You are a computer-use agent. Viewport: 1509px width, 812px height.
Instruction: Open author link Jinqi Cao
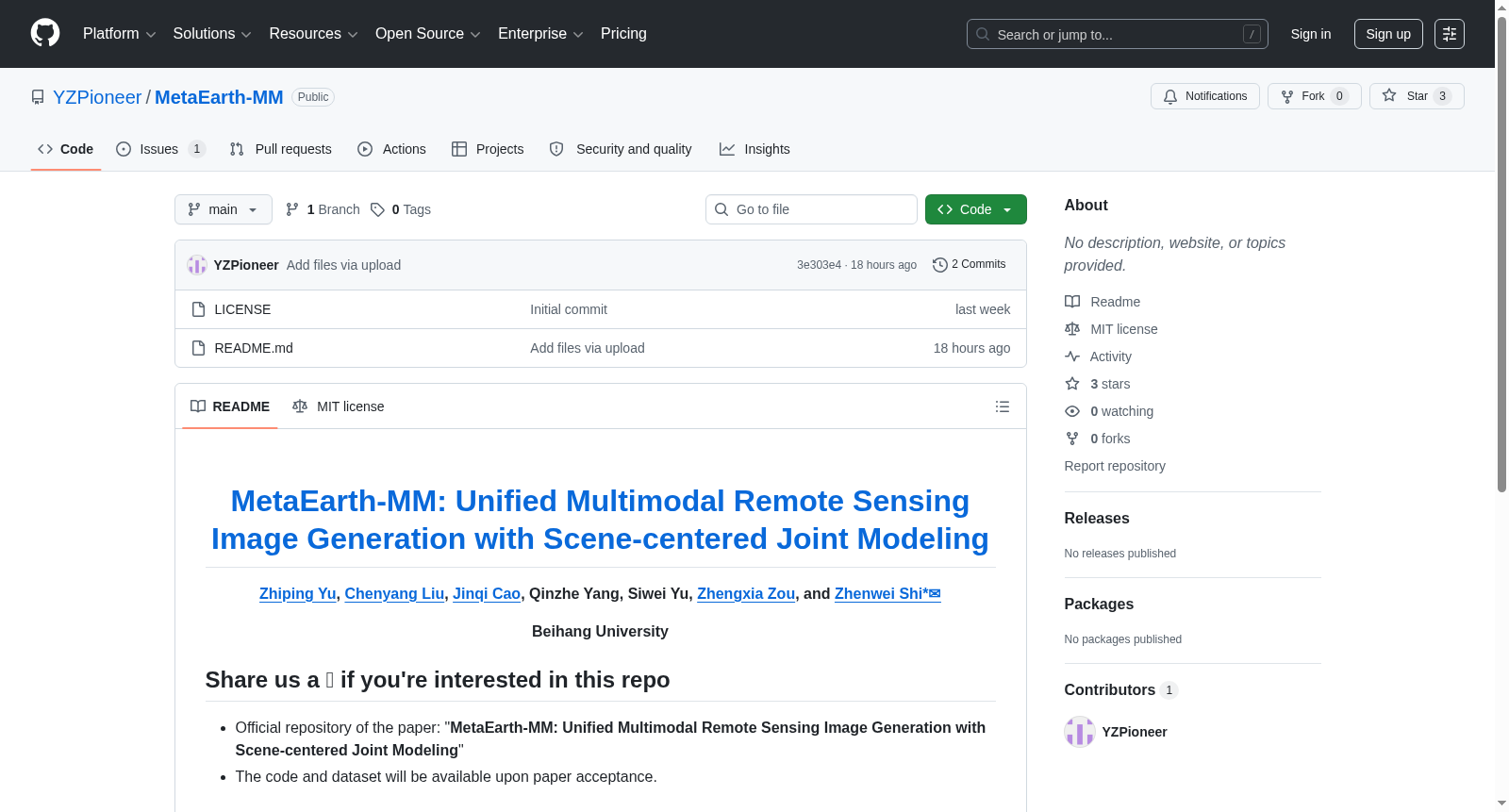click(487, 593)
